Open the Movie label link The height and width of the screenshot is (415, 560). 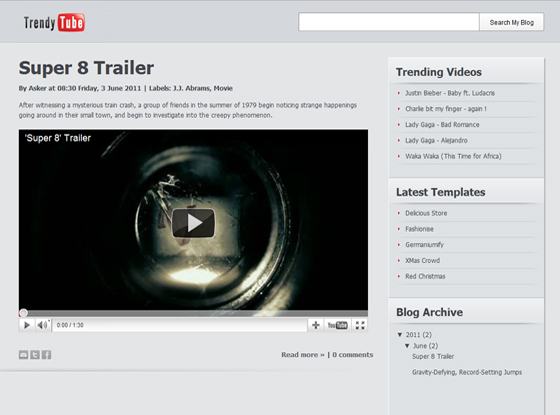point(223,88)
